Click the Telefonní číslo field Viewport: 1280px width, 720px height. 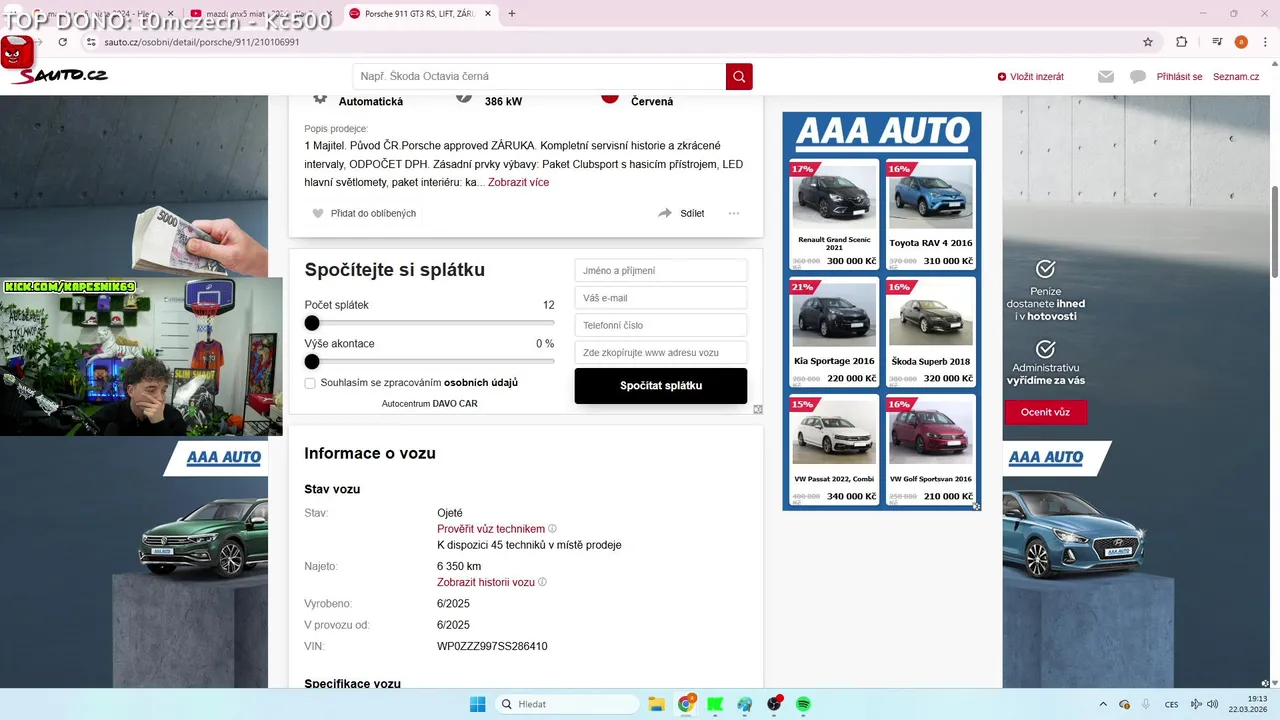coord(661,325)
